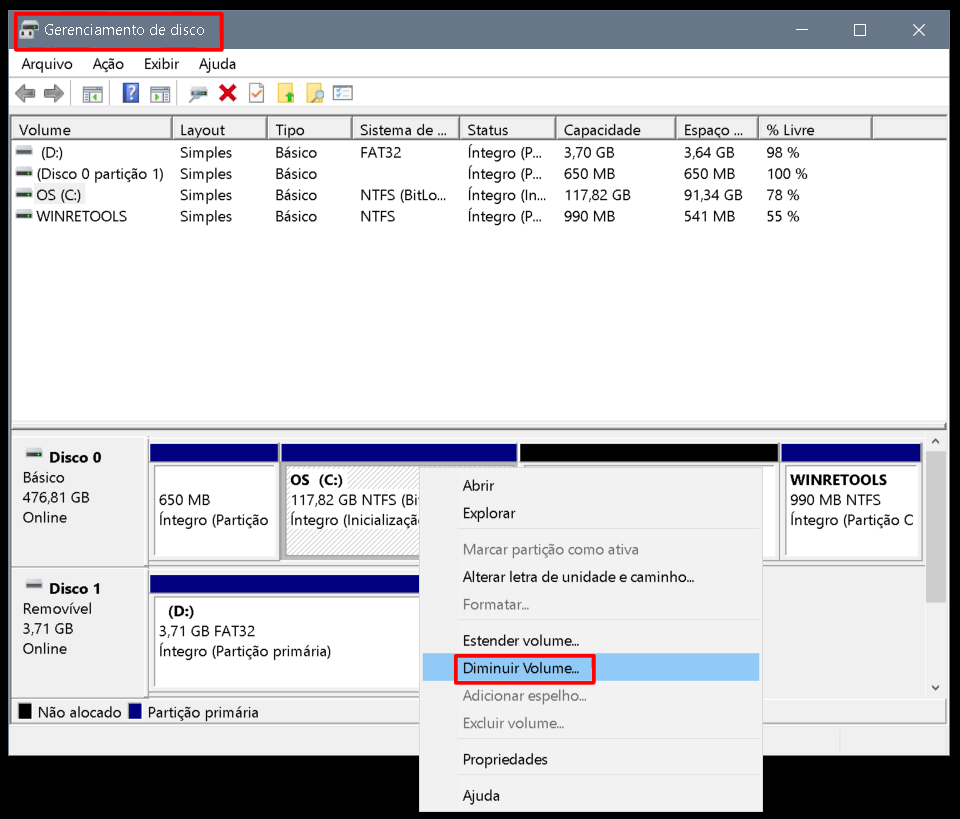Maximize the Gerenciamento de disco window
960x819 pixels.
point(860,29)
